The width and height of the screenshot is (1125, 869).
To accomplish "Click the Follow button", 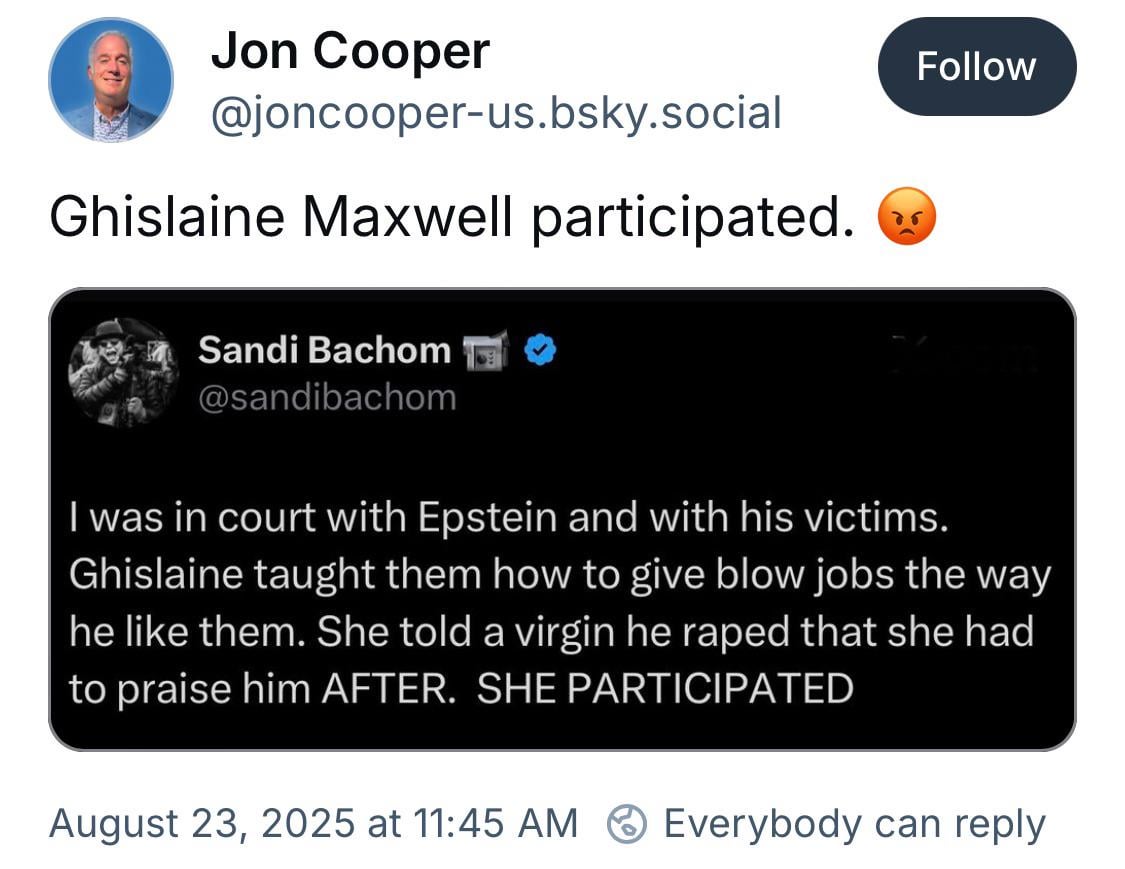I will [976, 67].
